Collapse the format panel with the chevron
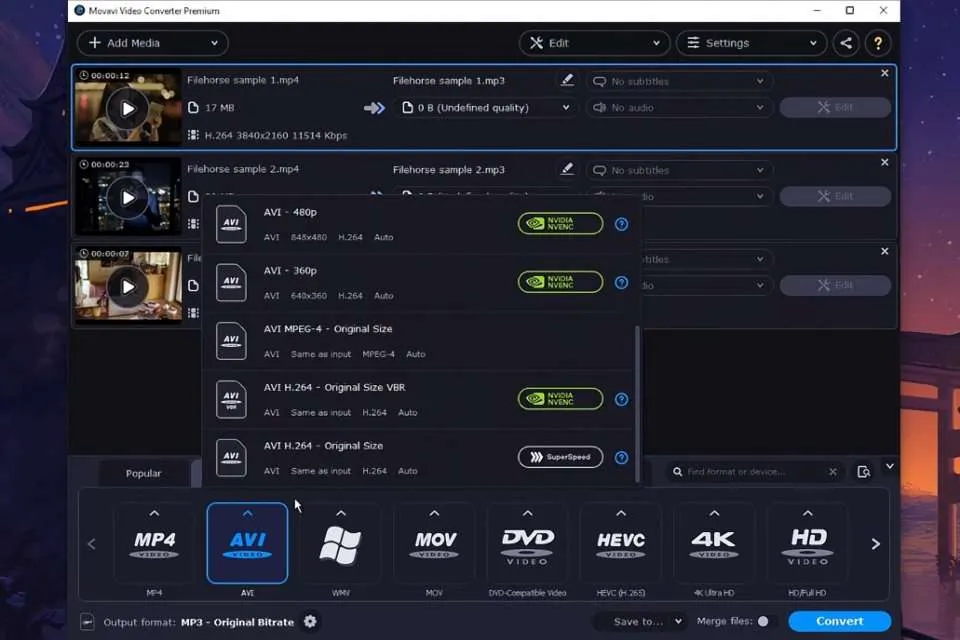 coord(890,467)
